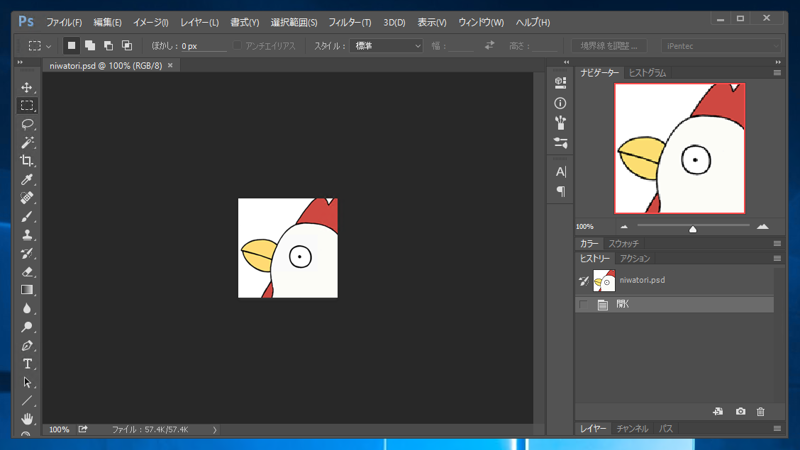Open the status bar info arrow menu
The width and height of the screenshot is (800, 450).
(x=215, y=430)
